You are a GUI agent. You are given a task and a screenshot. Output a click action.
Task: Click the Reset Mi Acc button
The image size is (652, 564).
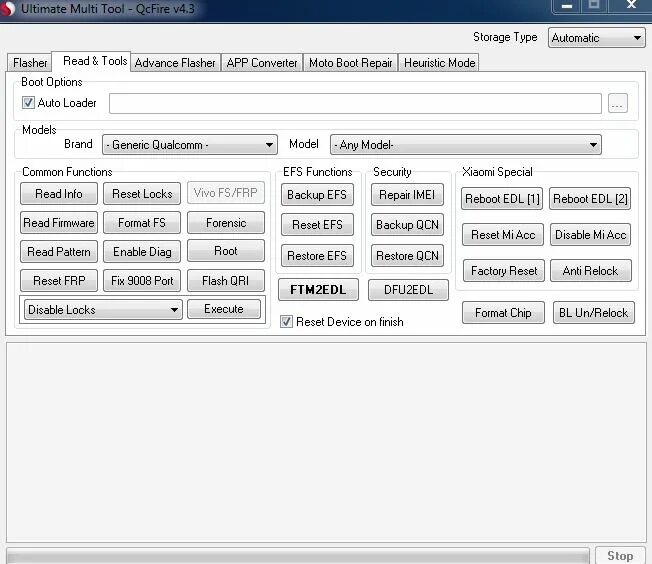pyautogui.click(x=503, y=235)
